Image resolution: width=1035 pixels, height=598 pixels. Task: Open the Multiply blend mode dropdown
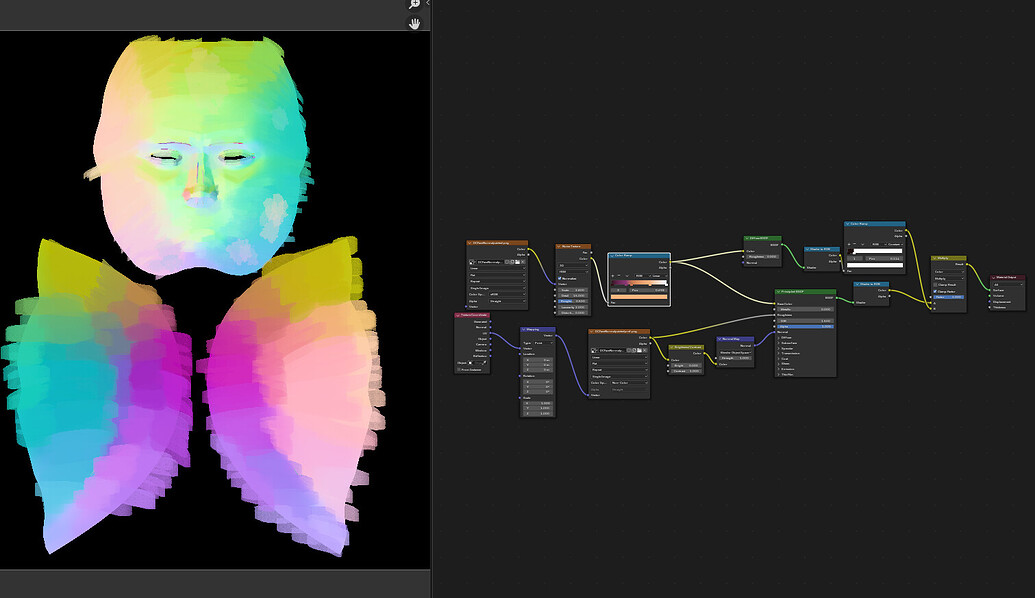(949, 279)
